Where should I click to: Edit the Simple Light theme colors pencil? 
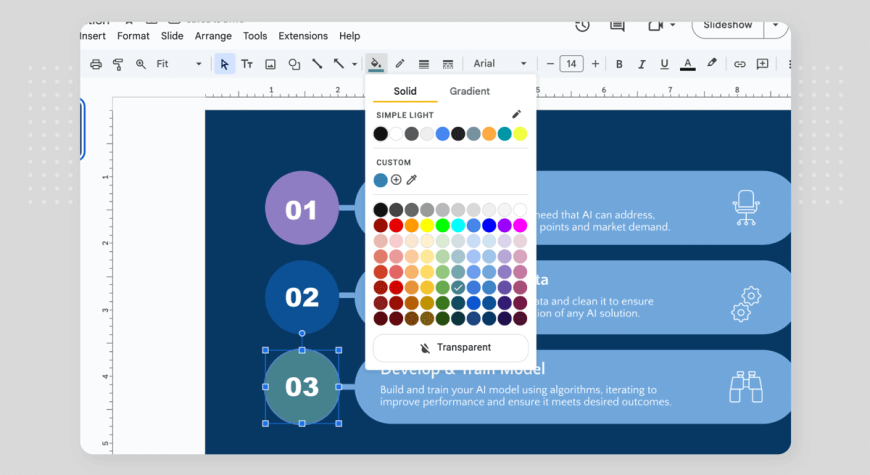[x=517, y=114]
